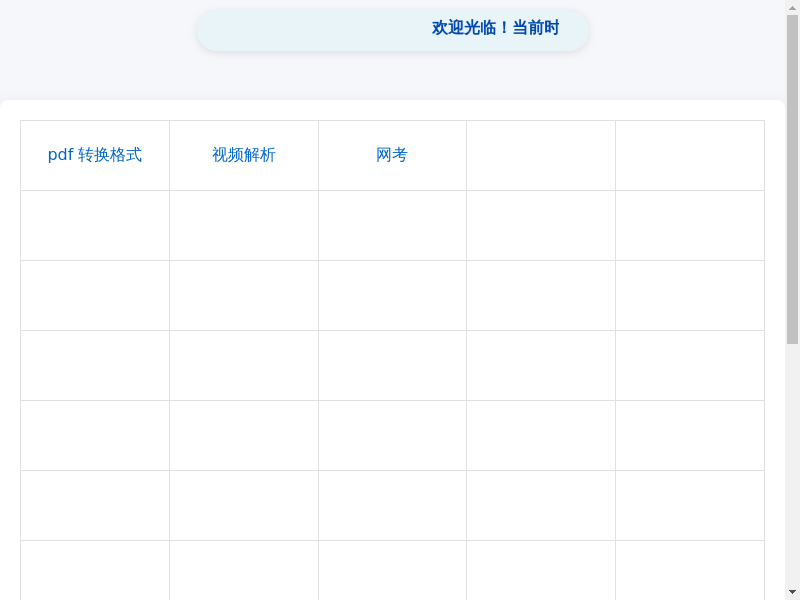
Task: Open the pdf 转换格式 link
Action: coord(94,155)
